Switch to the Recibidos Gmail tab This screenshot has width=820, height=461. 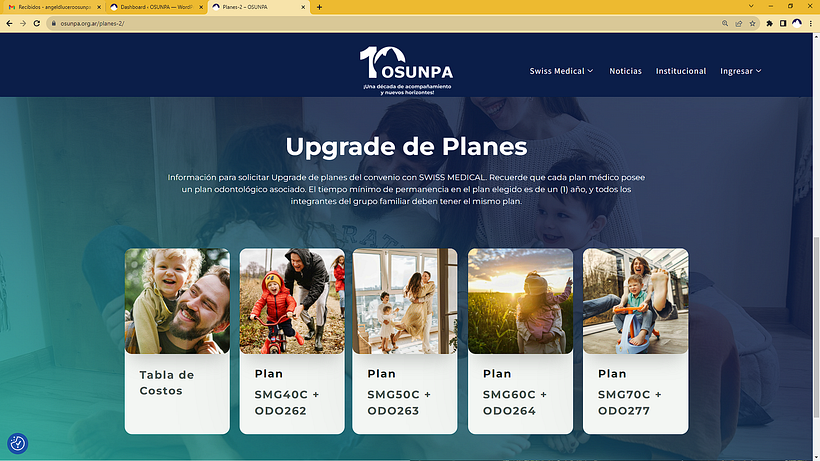point(54,7)
